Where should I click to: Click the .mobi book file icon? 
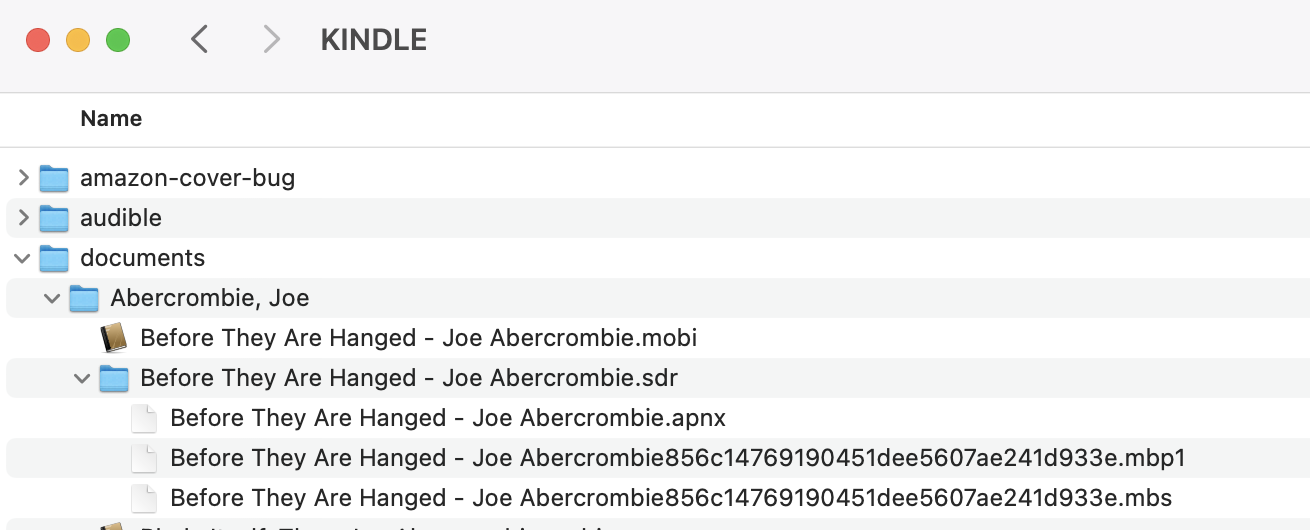(x=114, y=338)
